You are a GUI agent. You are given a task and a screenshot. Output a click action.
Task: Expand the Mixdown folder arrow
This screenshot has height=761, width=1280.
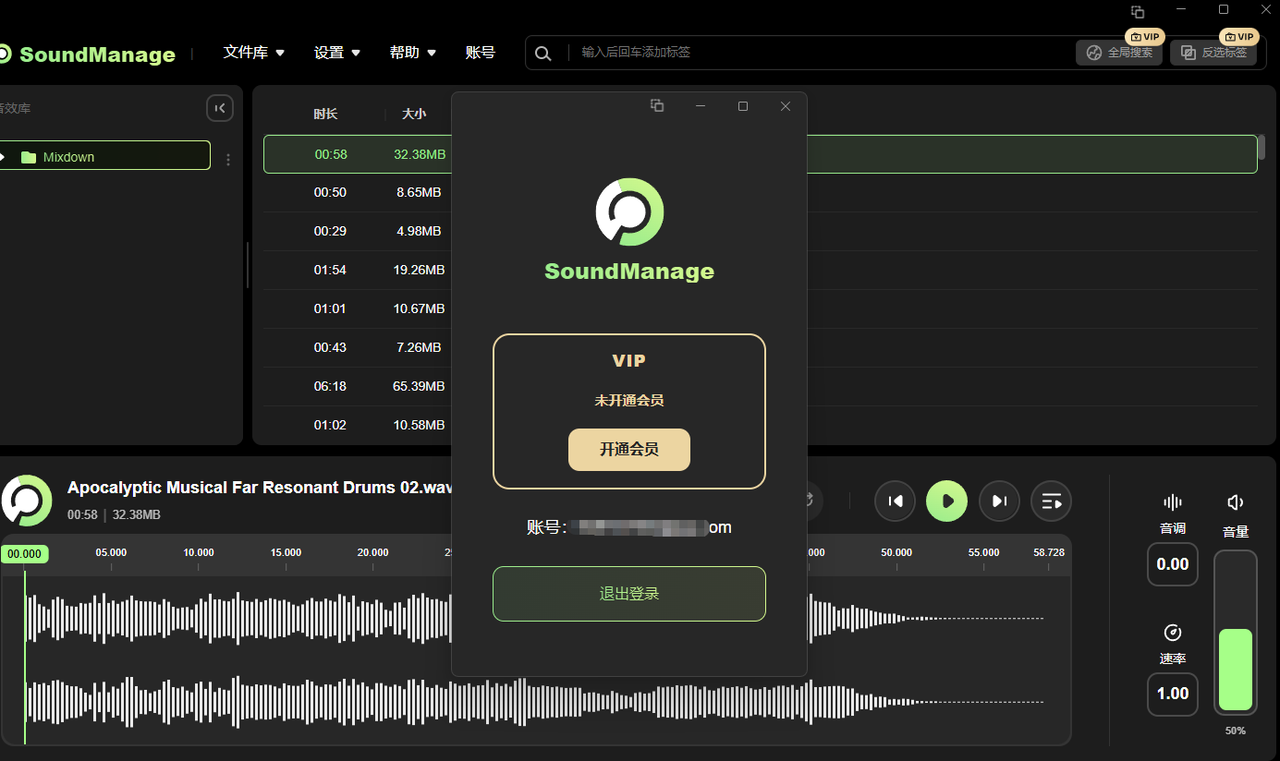click(3, 157)
